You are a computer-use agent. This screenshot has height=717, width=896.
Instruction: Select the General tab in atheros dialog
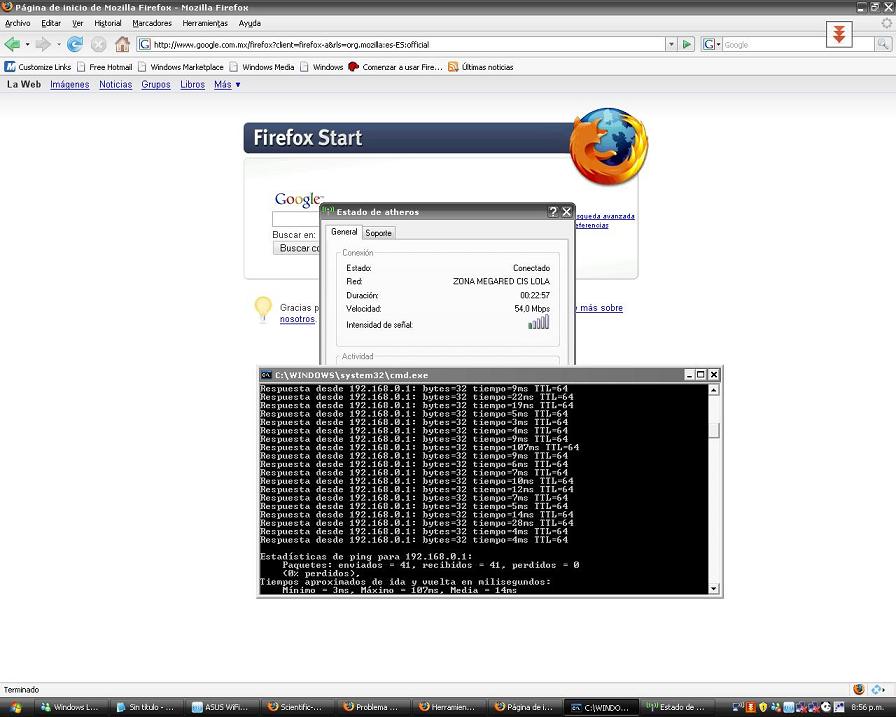(x=344, y=232)
